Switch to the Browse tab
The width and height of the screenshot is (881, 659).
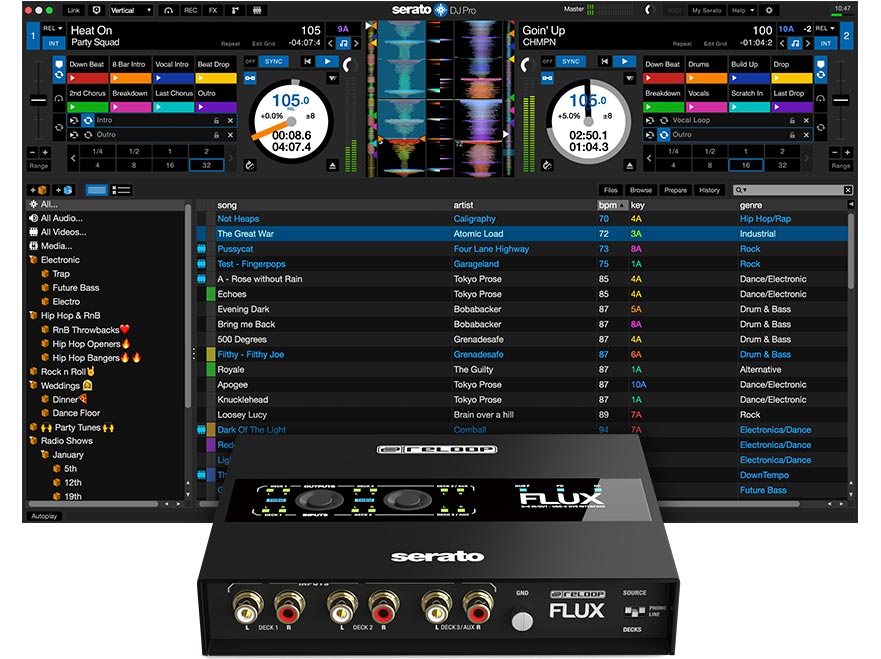click(x=640, y=189)
